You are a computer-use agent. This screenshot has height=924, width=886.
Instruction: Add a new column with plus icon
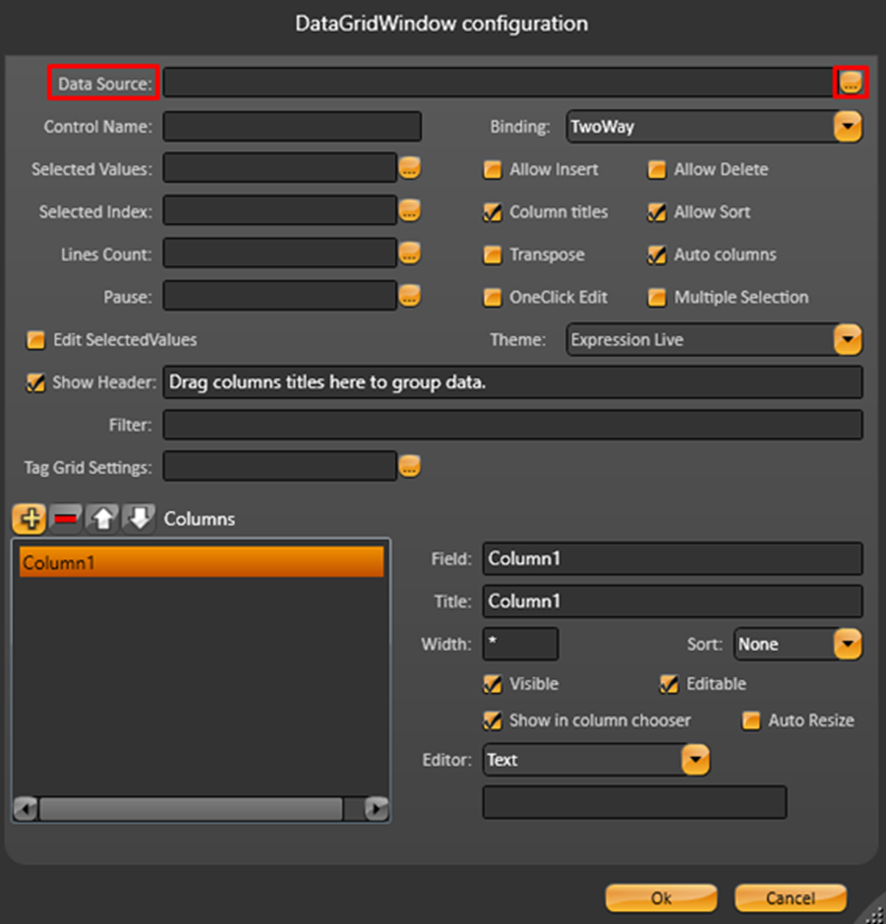pos(29,518)
